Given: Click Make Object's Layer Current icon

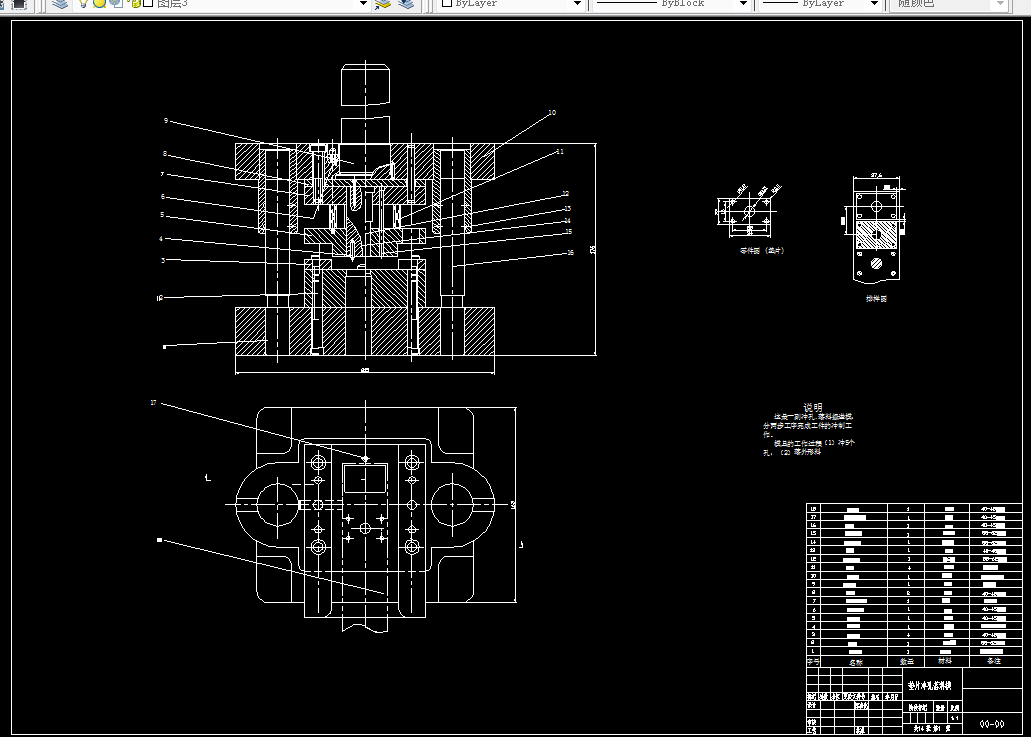Looking at the screenshot, I should pos(383,3).
